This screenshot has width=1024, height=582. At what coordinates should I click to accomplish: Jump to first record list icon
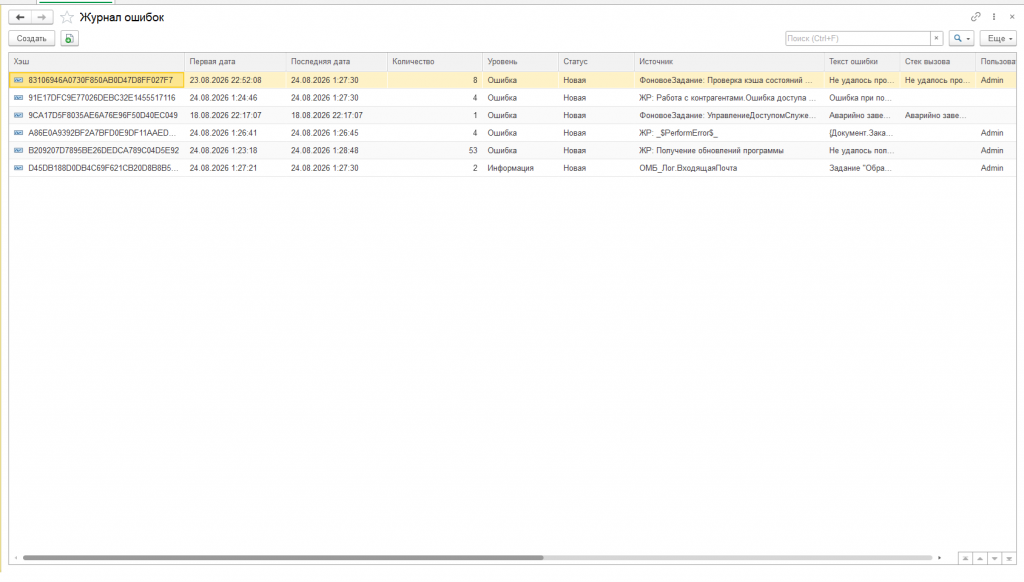tap(965, 559)
